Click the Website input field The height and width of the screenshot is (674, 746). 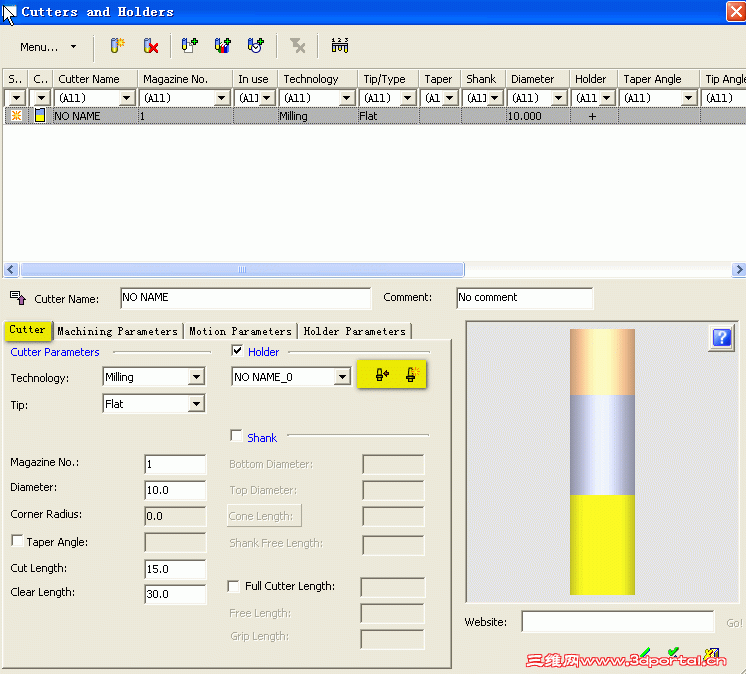(618, 622)
